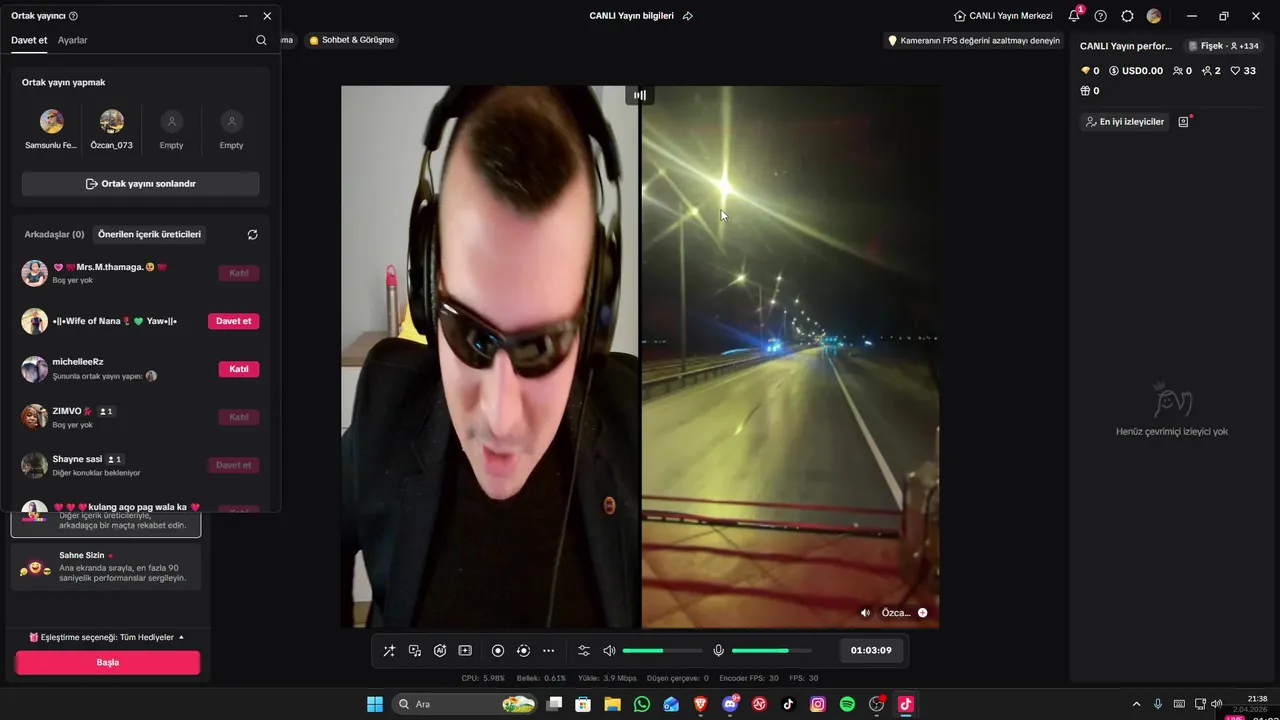This screenshot has height=720, width=1280.
Task: Open the audio mixer settings sliders icon
Action: (584, 651)
